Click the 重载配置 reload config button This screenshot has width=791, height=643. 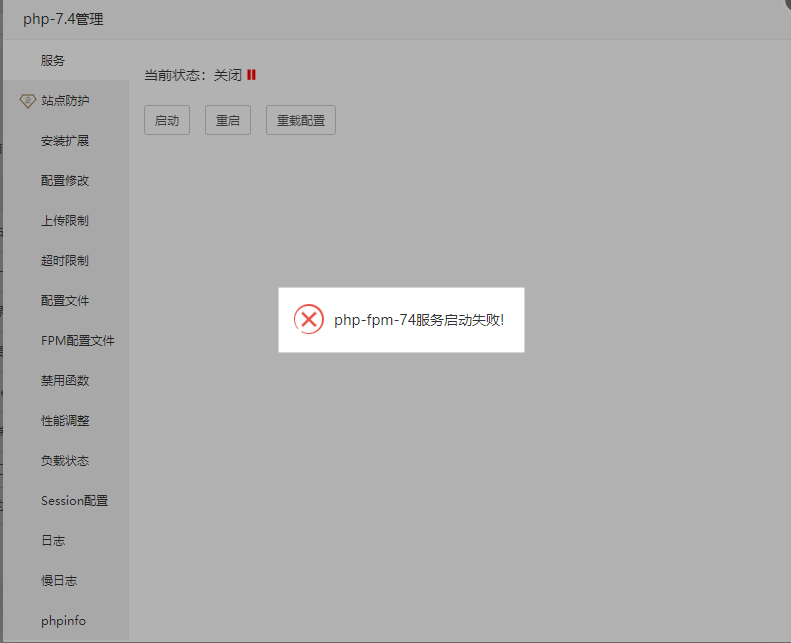pyautogui.click(x=301, y=120)
